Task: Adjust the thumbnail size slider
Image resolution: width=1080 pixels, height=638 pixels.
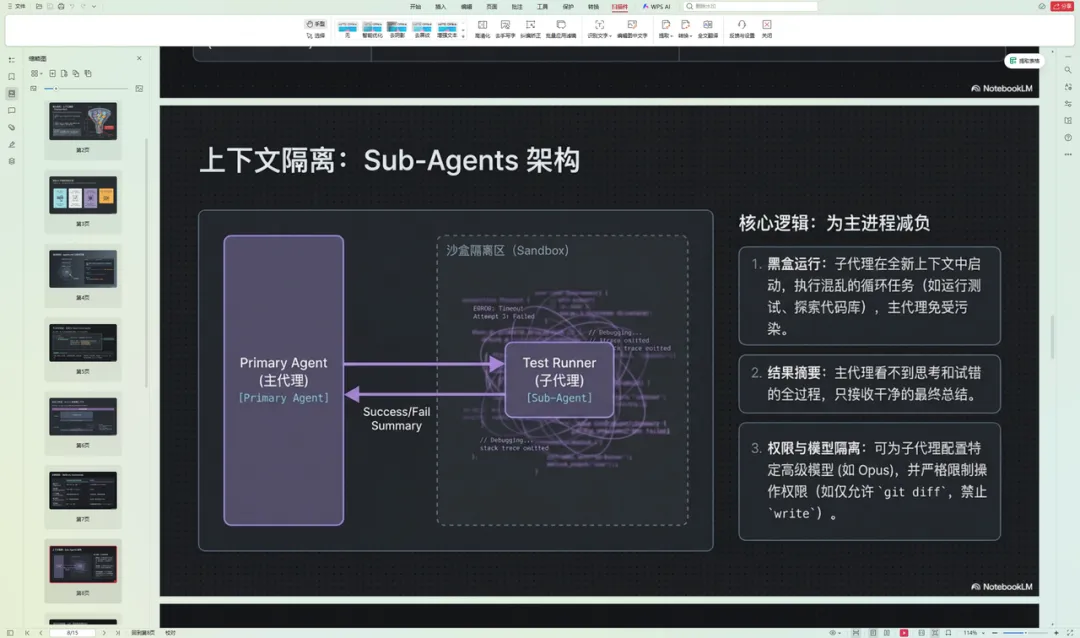Action: (x=56, y=89)
